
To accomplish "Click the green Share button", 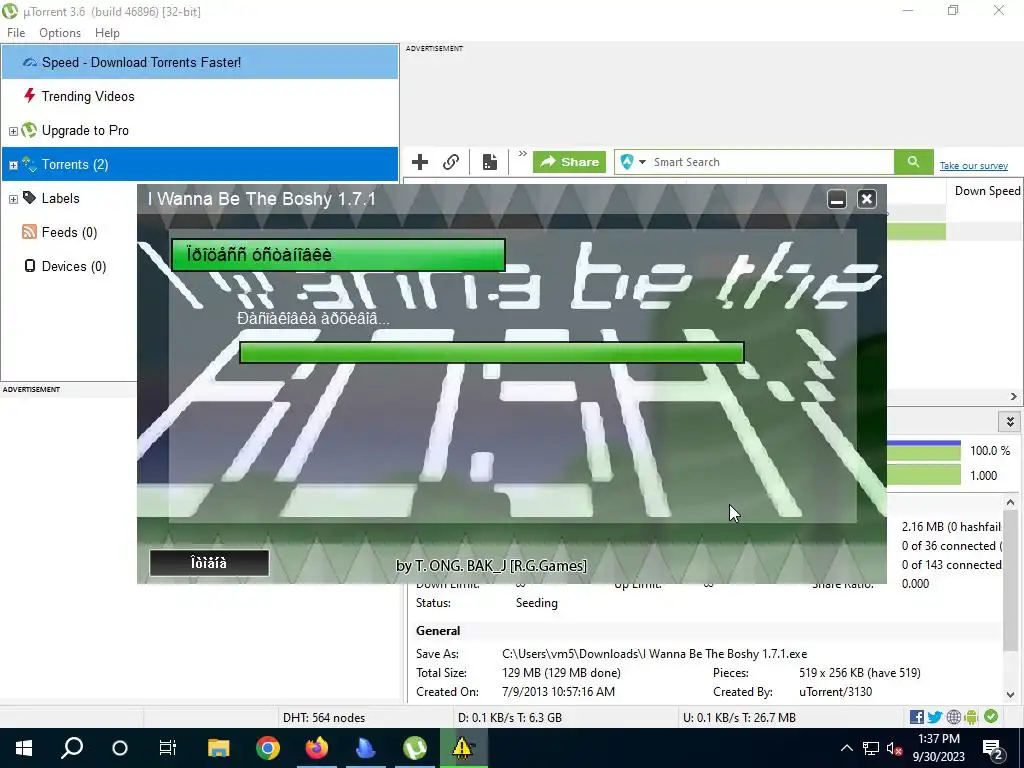I will point(569,162).
